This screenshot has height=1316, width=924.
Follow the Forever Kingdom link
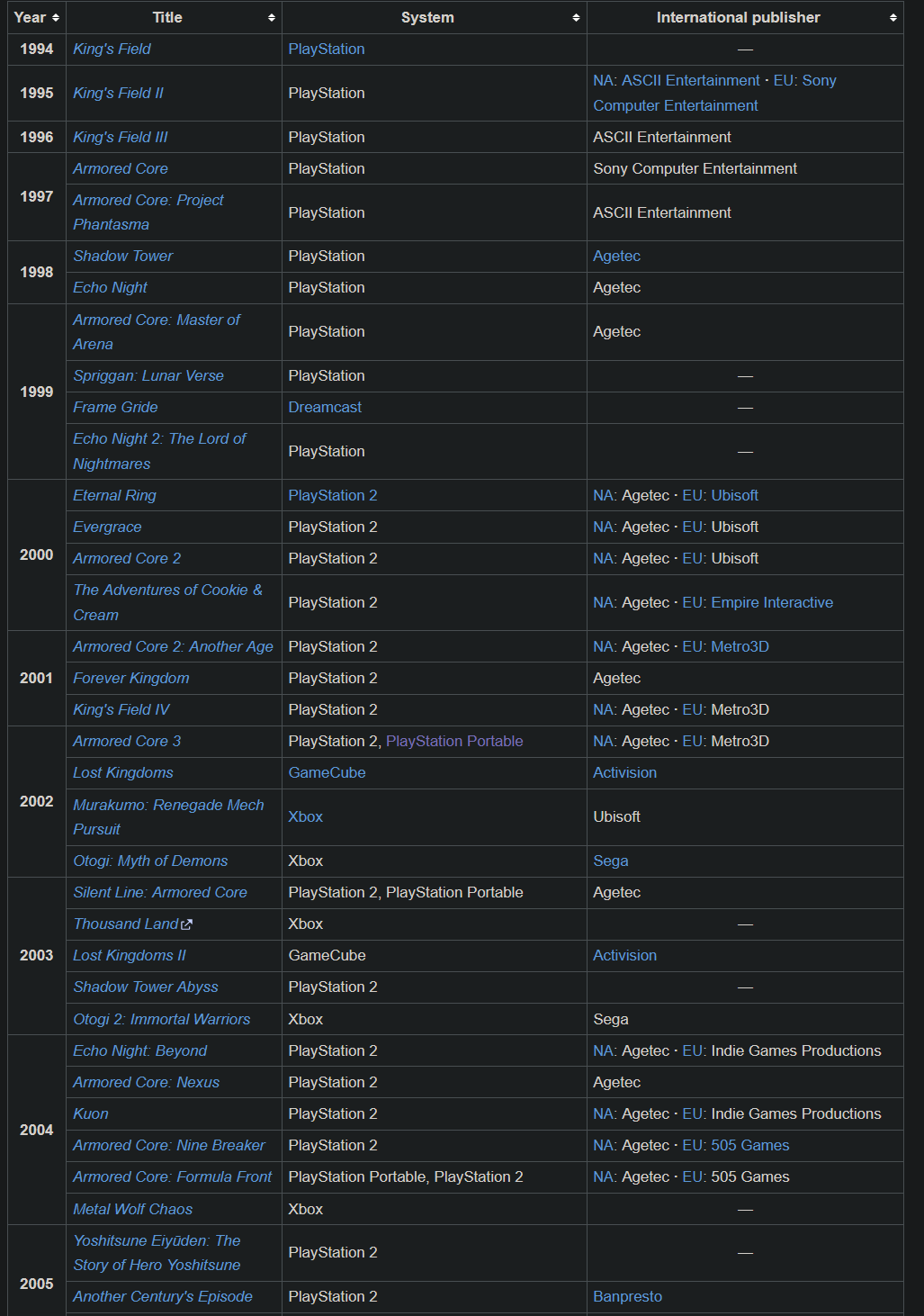coord(131,678)
